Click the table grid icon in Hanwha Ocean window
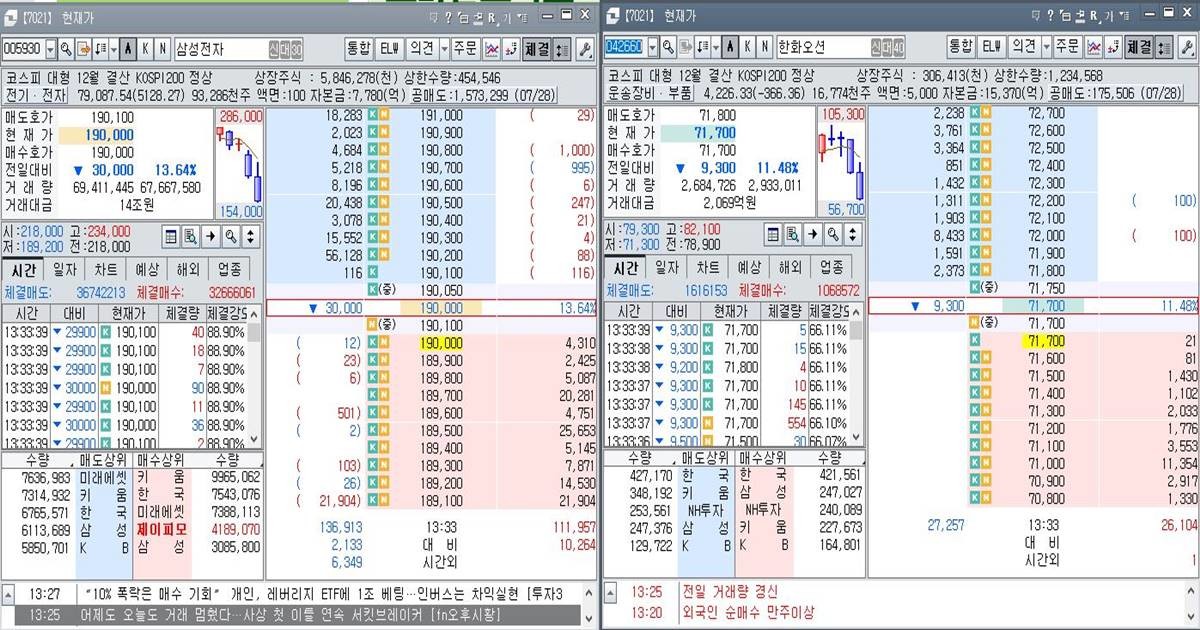1200x630 pixels. (x=774, y=236)
